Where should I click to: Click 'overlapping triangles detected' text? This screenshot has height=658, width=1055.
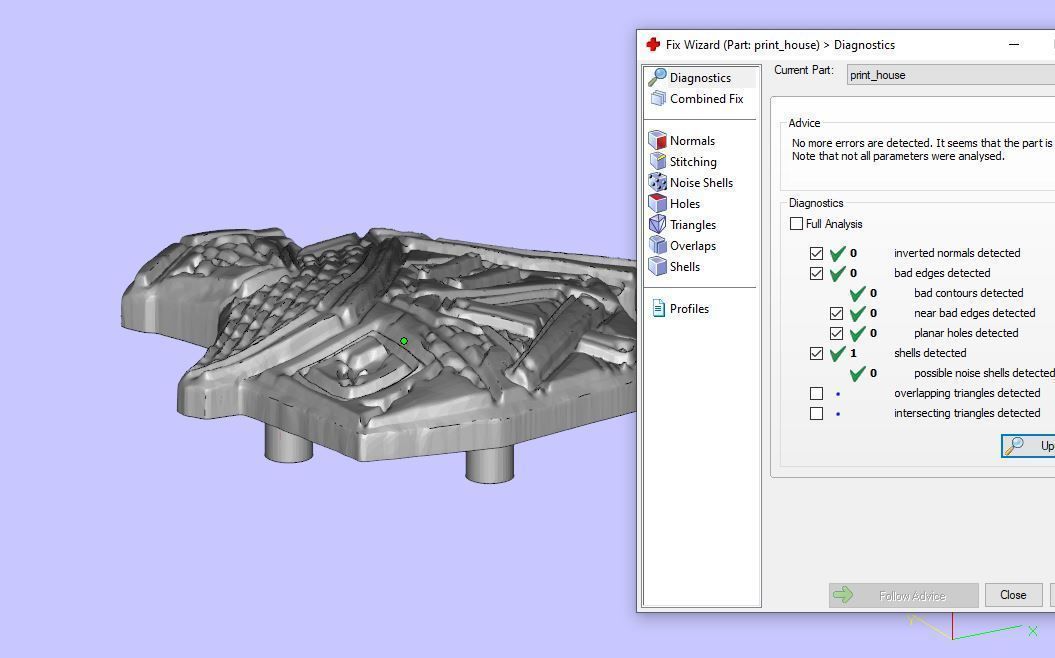point(967,393)
